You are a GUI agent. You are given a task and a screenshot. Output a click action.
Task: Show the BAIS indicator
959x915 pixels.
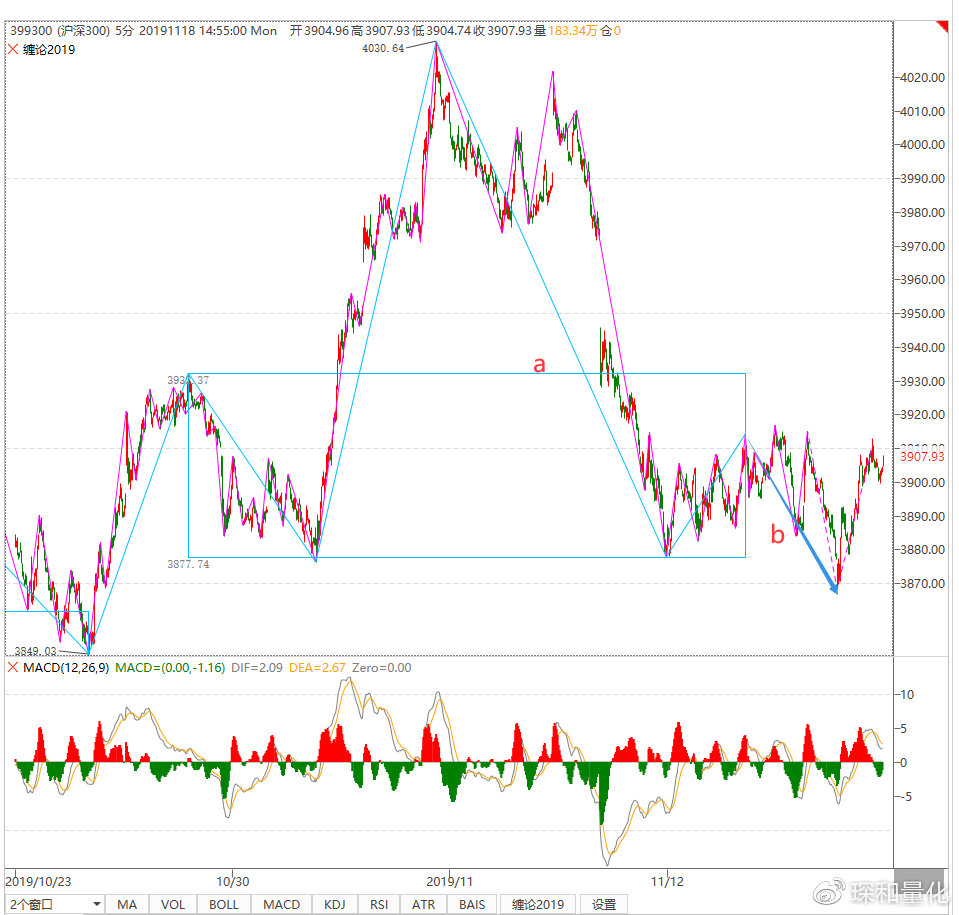click(472, 904)
